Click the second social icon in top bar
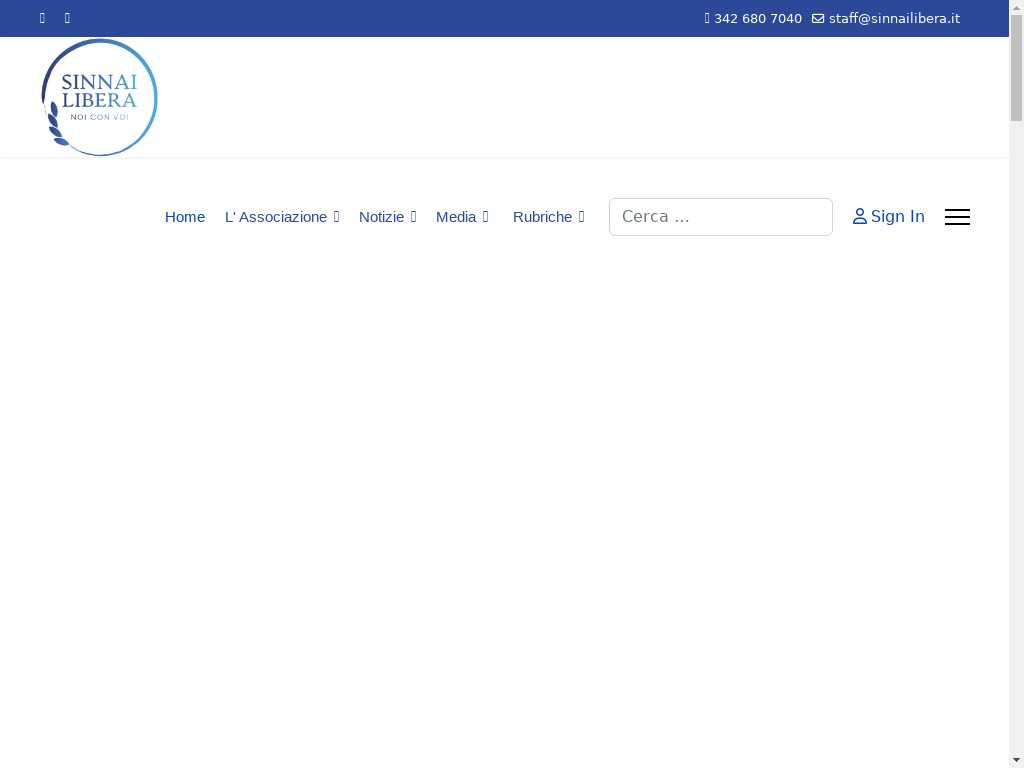1024x768 pixels. click(68, 18)
